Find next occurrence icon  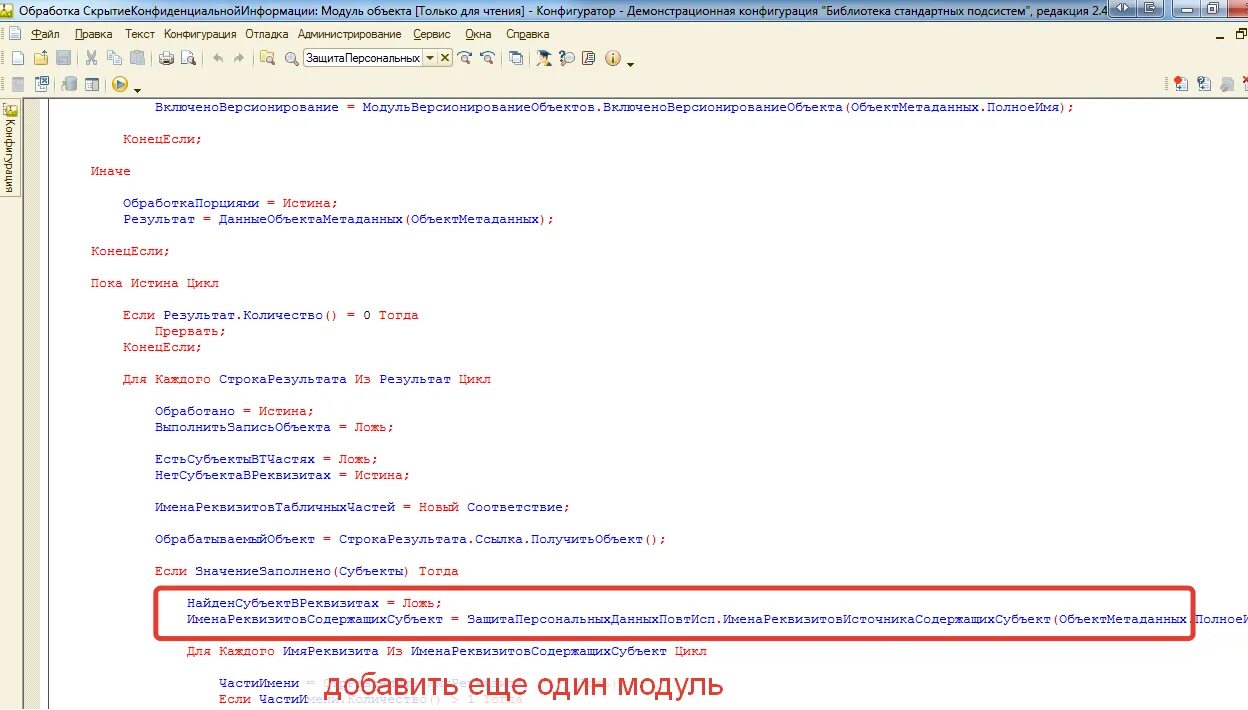(x=465, y=58)
